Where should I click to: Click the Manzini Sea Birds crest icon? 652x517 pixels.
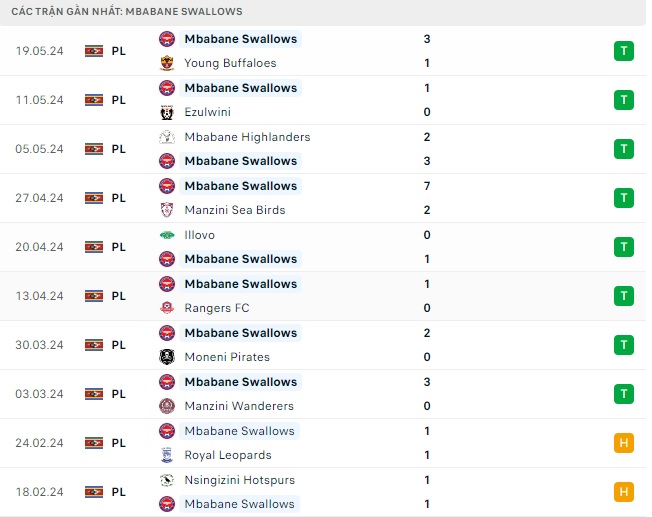(167, 210)
